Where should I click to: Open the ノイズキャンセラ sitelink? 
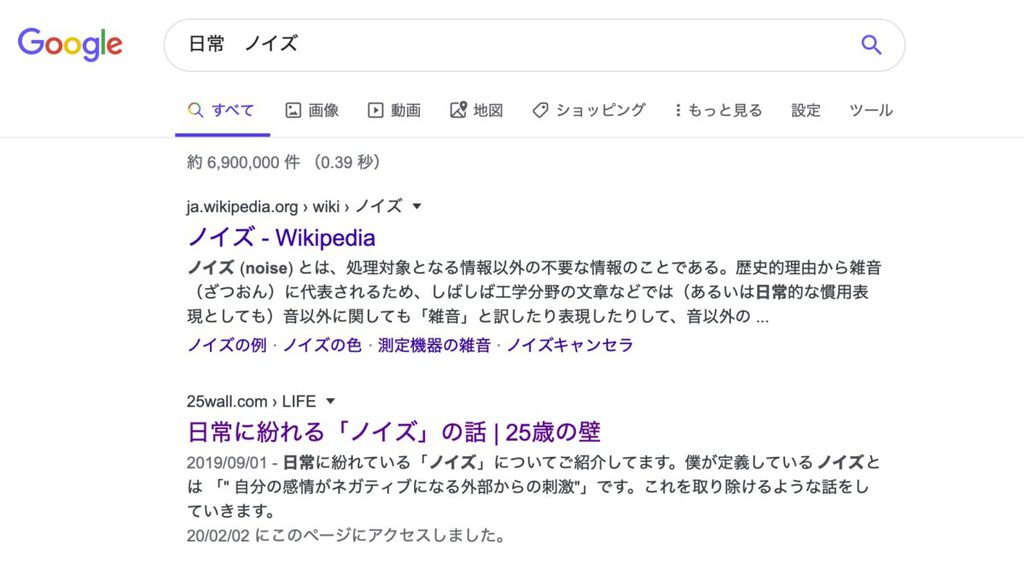coord(570,345)
